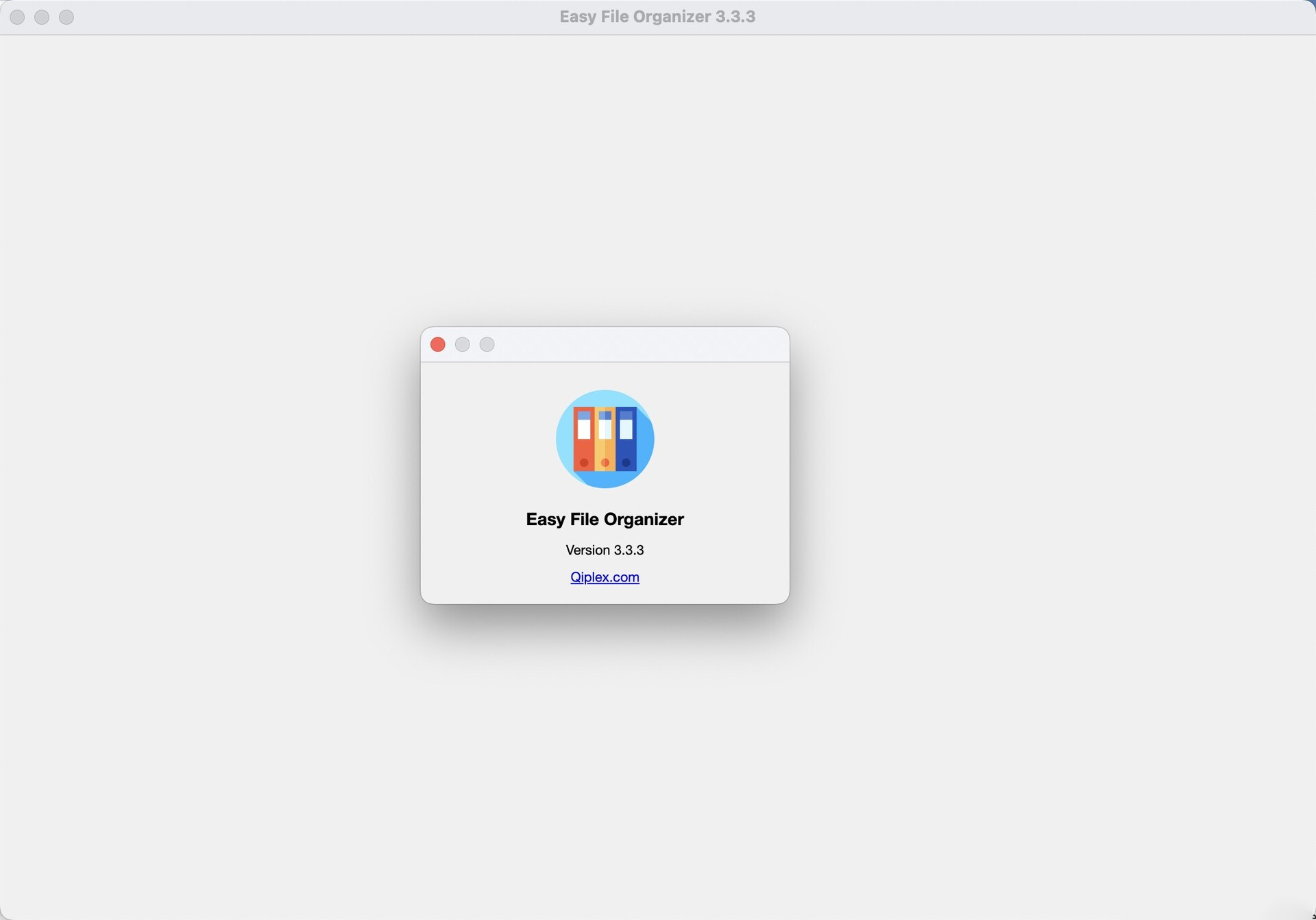Click the main window zoom traffic light
The image size is (1316, 920).
point(66,16)
